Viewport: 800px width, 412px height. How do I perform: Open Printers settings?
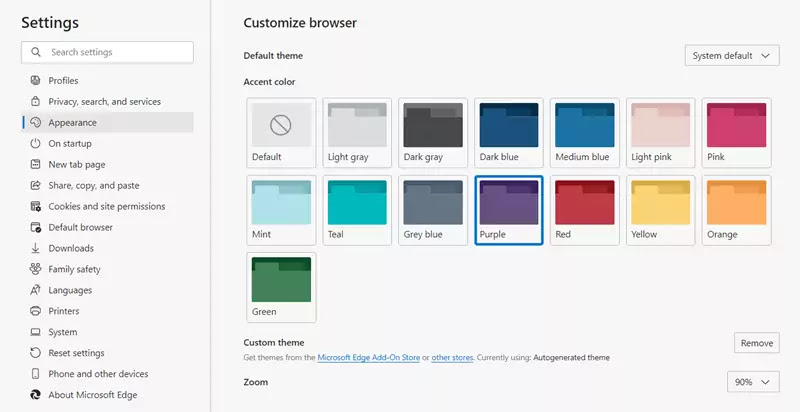[x=108, y=311]
